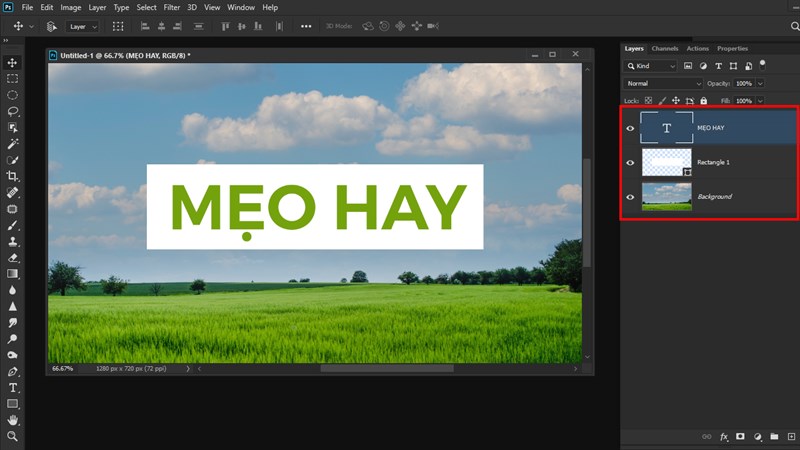The image size is (800, 450).
Task: Select the Move tool
Action: coord(12,63)
